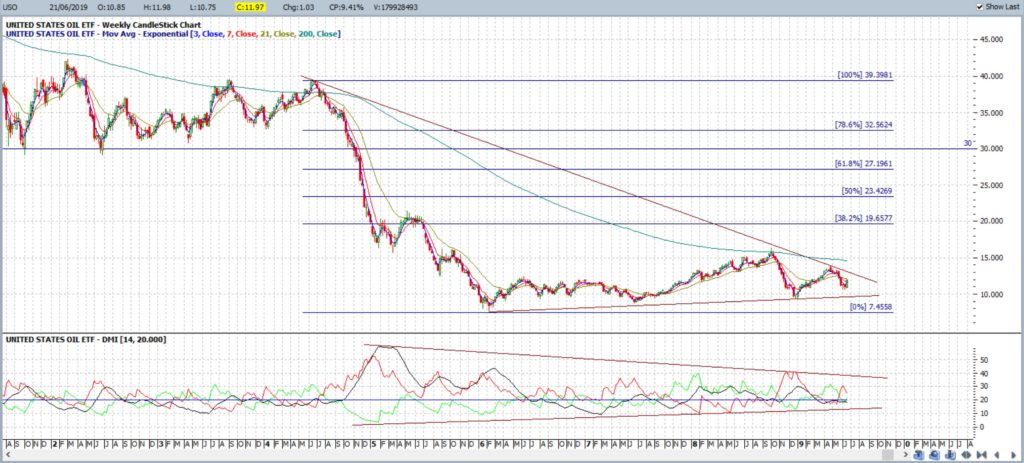Click the open price O:10.85
Viewport: 1024px width, 463px height.
pyautogui.click(x=110, y=7)
